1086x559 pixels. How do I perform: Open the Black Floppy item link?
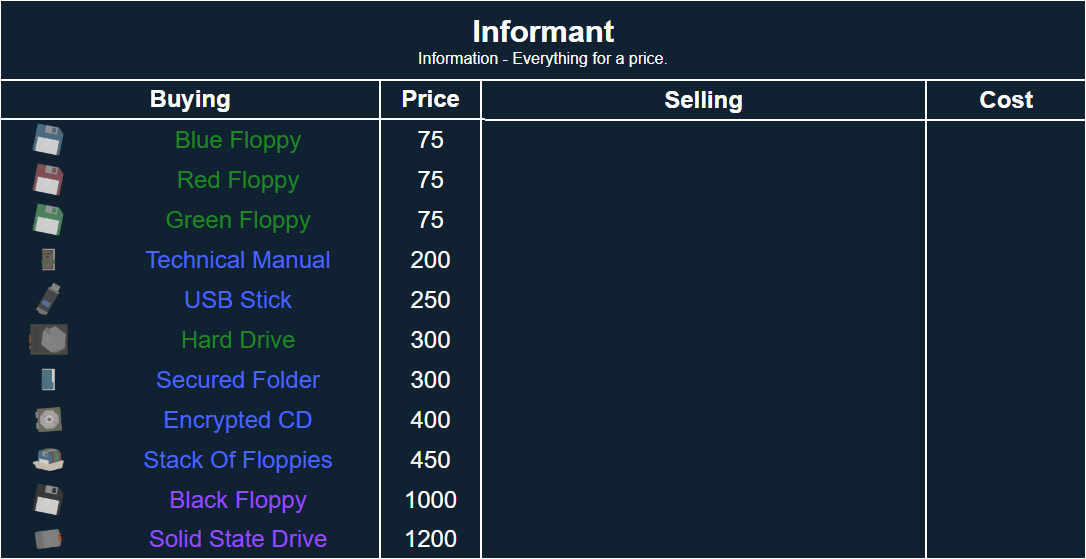[238, 500]
